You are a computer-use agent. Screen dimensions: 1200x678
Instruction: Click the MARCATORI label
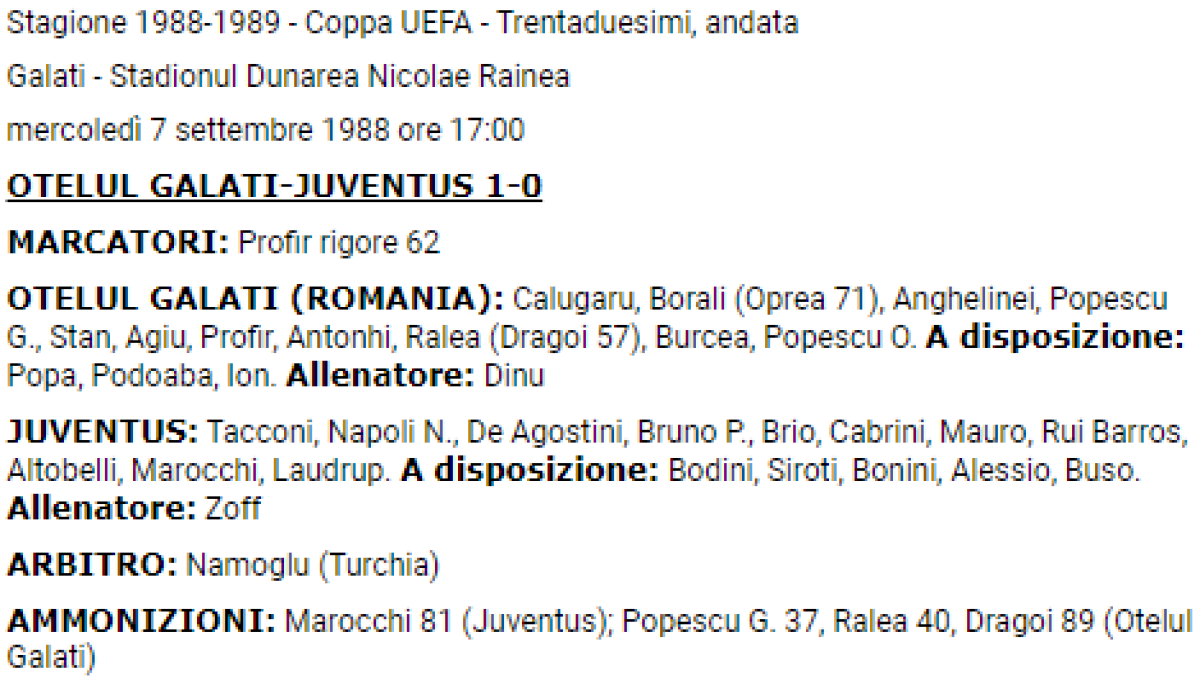(119, 243)
